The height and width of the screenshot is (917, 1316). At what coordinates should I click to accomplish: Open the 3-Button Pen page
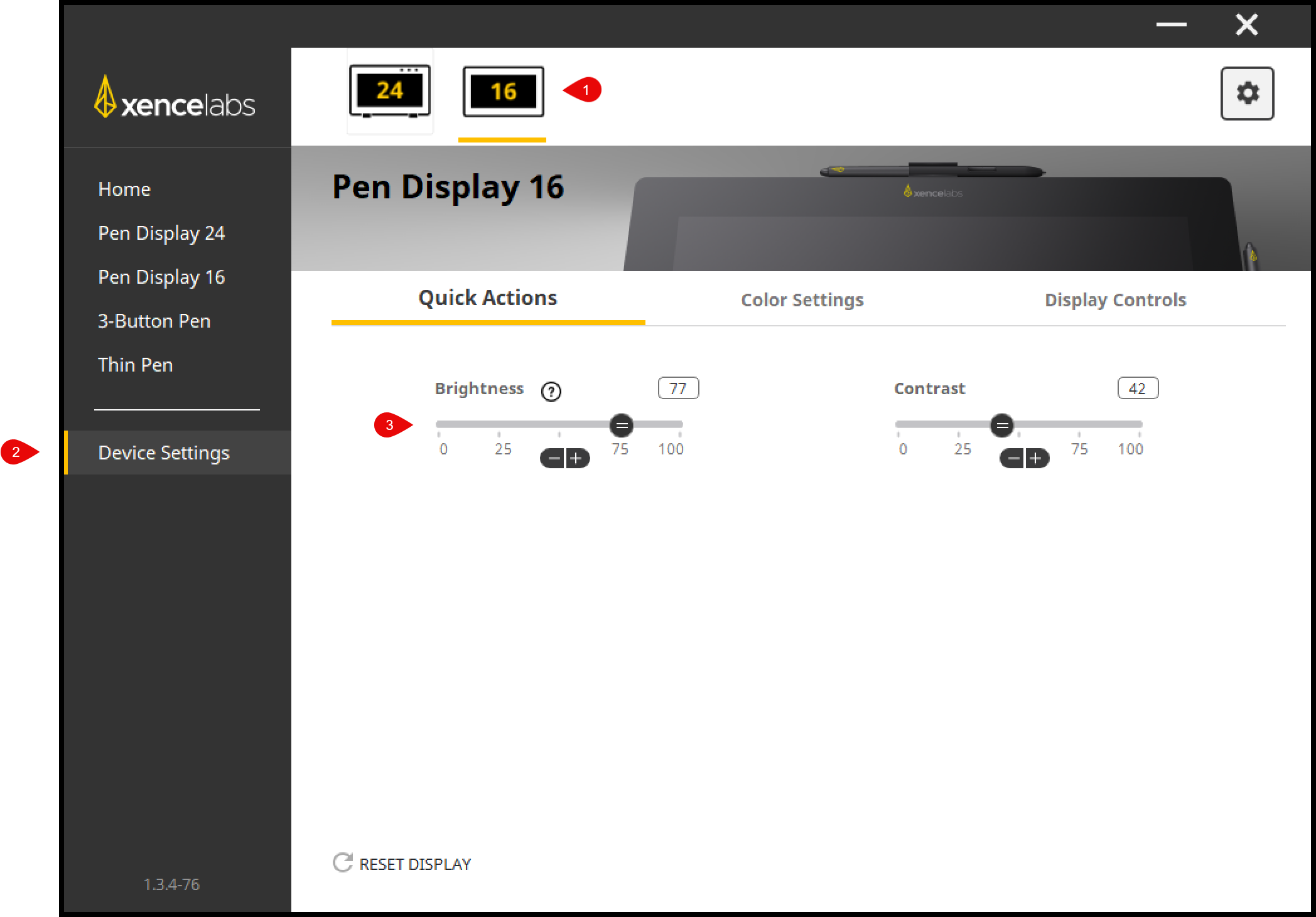pos(154,321)
